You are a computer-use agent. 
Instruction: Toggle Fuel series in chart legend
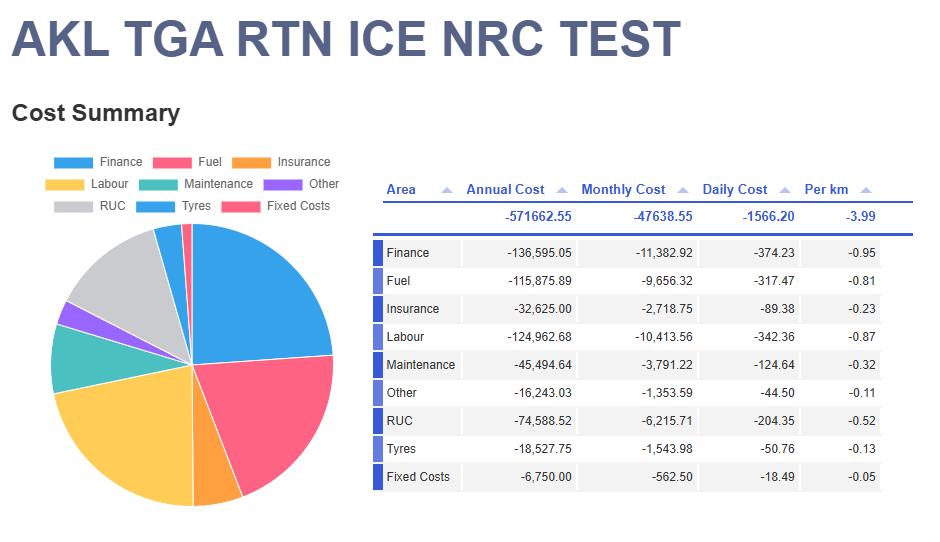188,162
